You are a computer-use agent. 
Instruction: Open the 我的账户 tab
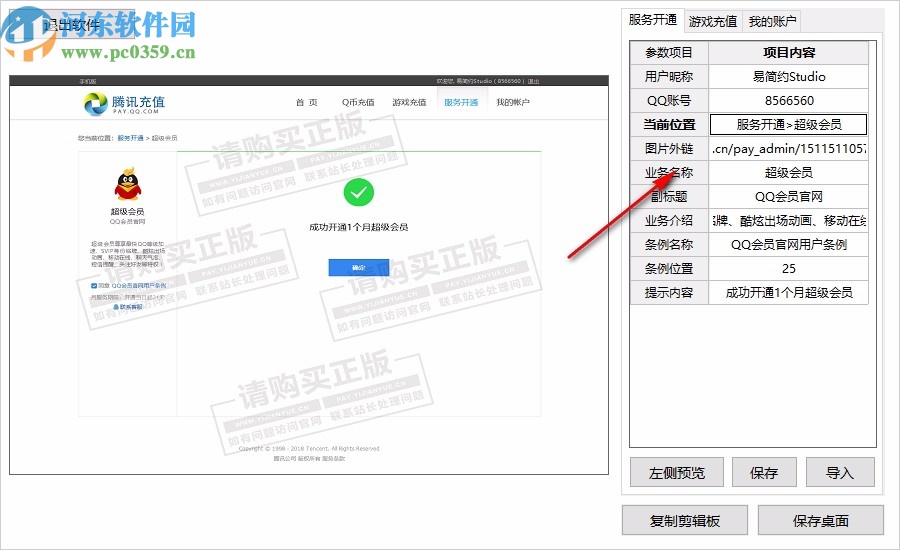[x=772, y=22]
